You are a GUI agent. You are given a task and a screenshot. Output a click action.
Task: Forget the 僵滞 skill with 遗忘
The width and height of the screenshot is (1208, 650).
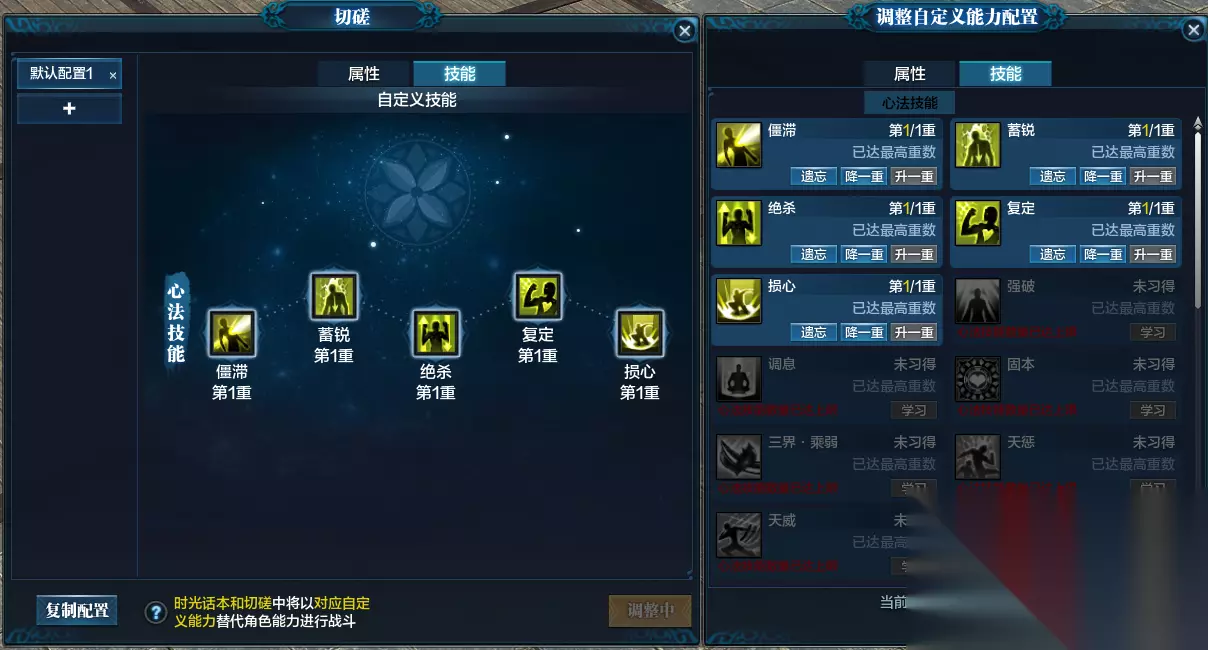(814, 176)
